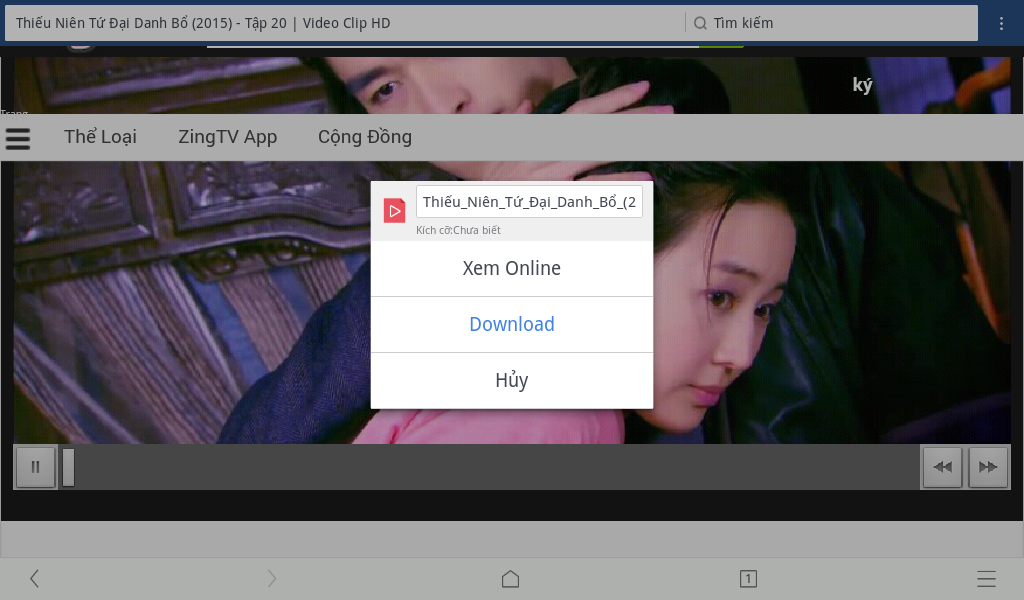Open Cộng Đồng menu item
The height and width of the screenshot is (600, 1024).
365,137
